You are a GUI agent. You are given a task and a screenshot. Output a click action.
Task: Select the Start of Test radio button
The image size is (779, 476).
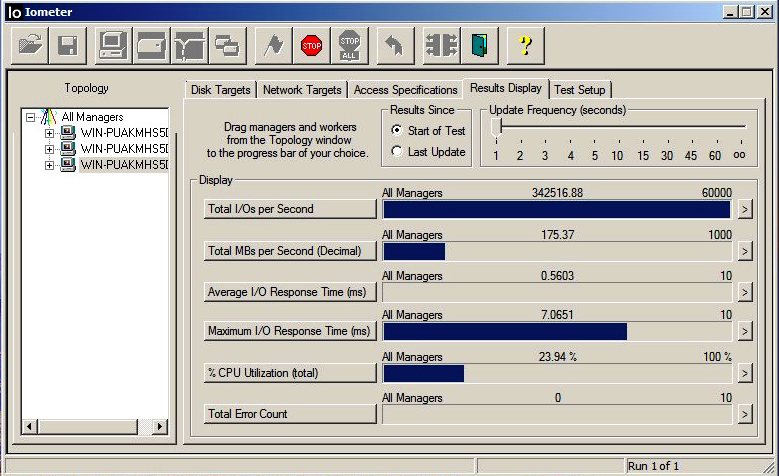[397, 130]
